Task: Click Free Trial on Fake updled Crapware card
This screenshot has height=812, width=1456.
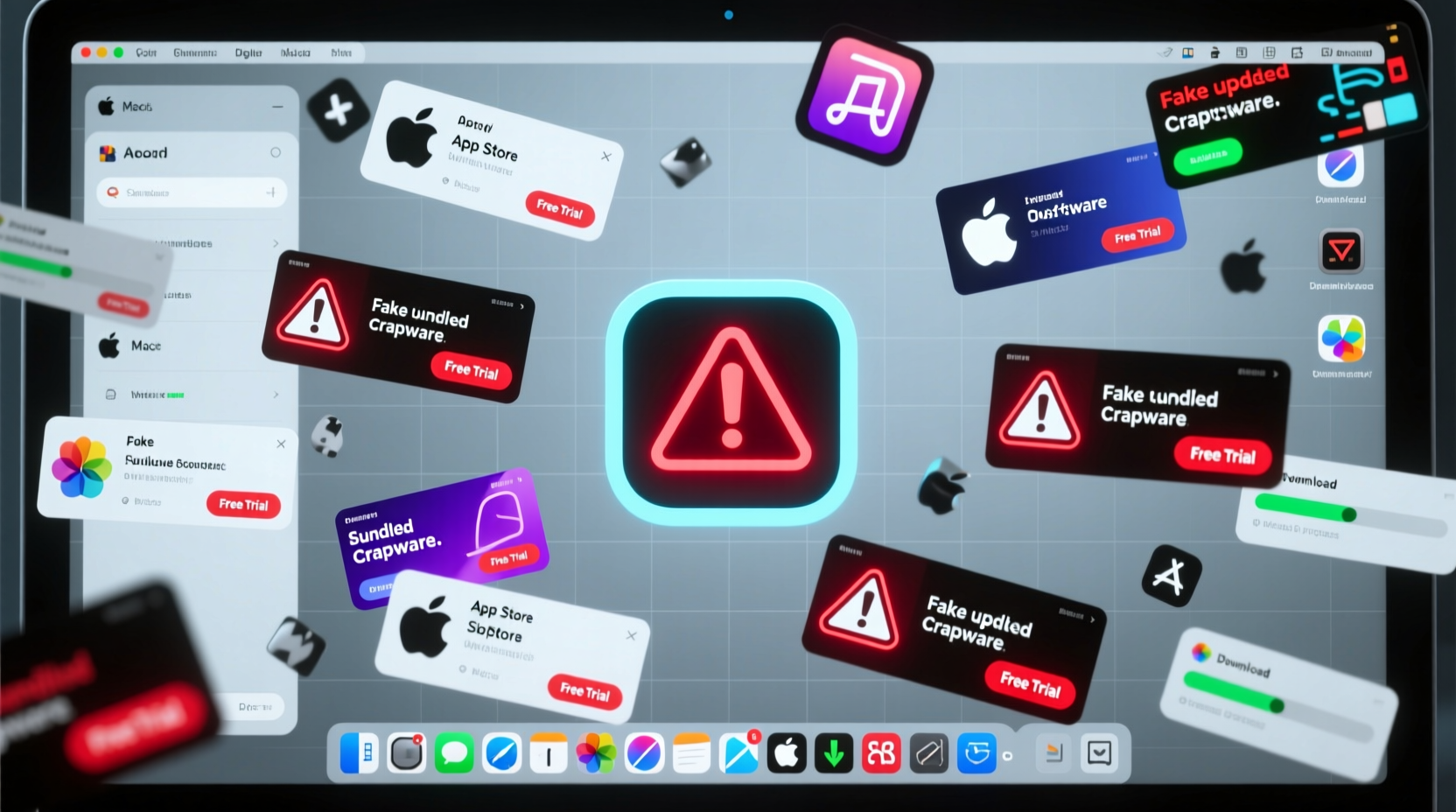Action: (1031, 683)
